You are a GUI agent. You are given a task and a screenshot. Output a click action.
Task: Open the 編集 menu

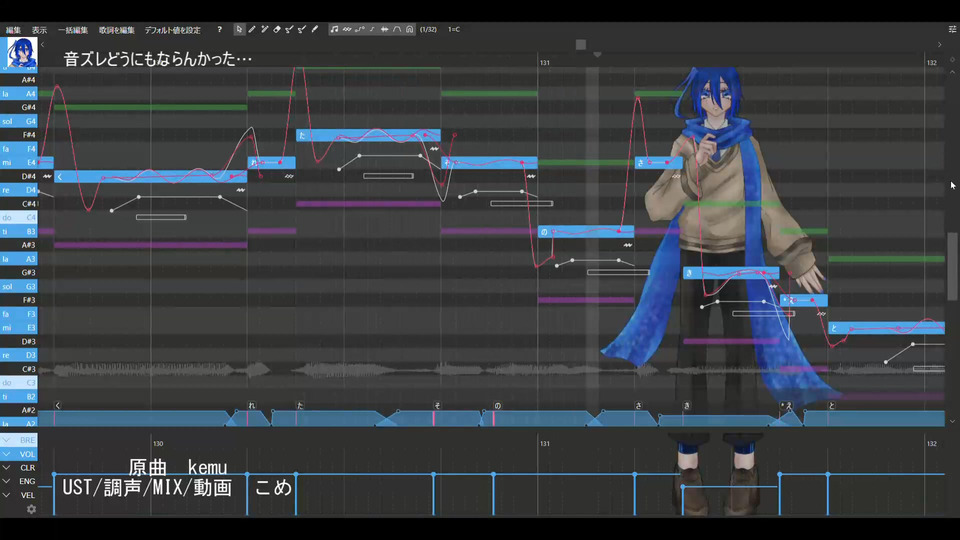coord(13,30)
